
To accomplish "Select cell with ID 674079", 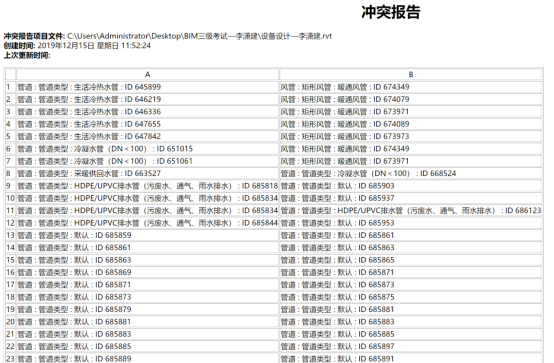I will tap(411, 99).
